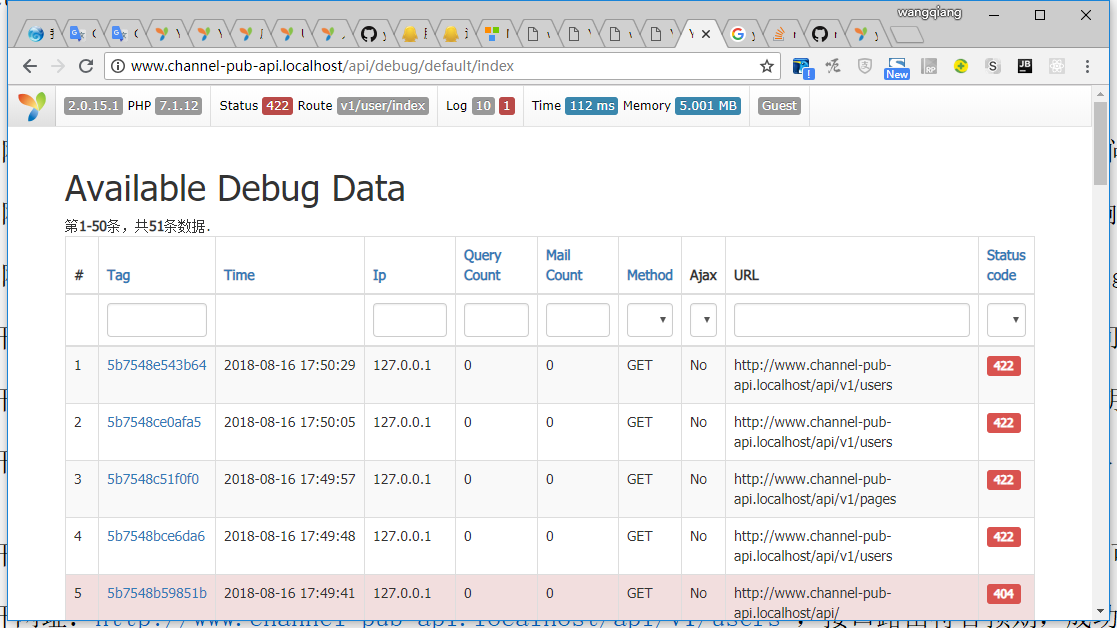The height and width of the screenshot is (628, 1117).
Task: Click the Yii logo in debug toolbar
Action: [x=32, y=106]
